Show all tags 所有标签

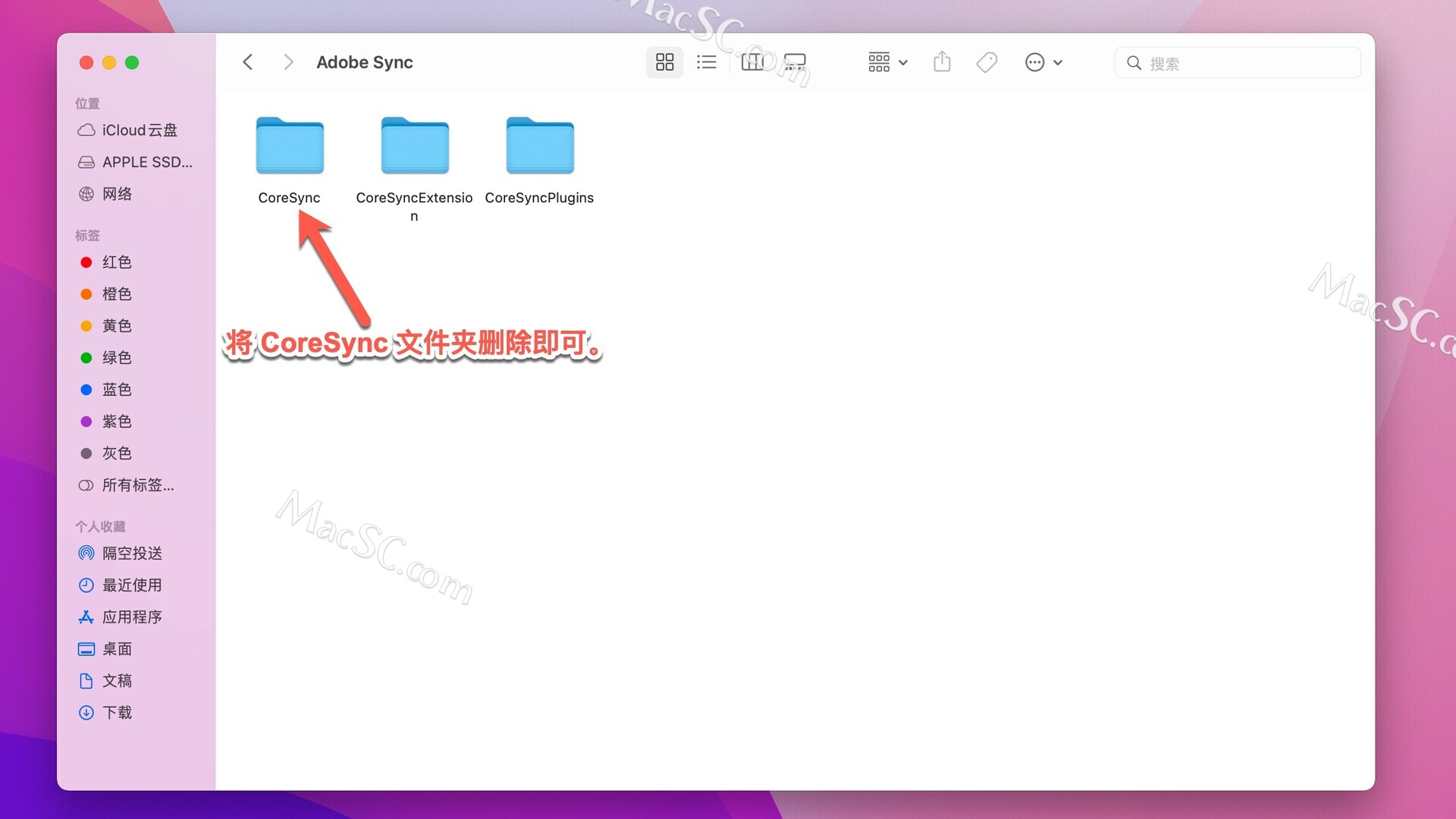(136, 485)
